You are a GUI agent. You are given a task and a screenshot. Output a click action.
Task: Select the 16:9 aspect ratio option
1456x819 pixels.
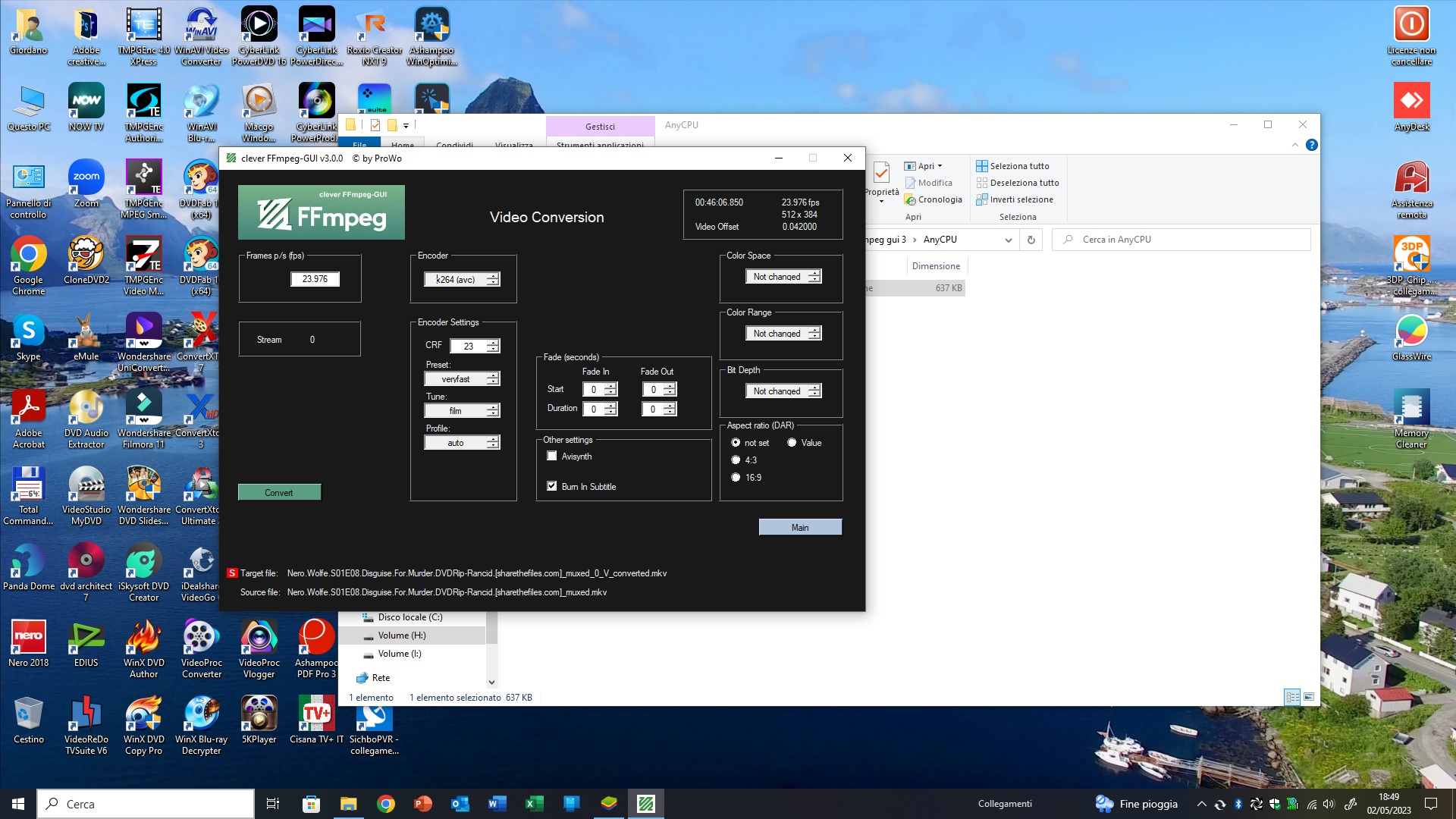click(736, 478)
